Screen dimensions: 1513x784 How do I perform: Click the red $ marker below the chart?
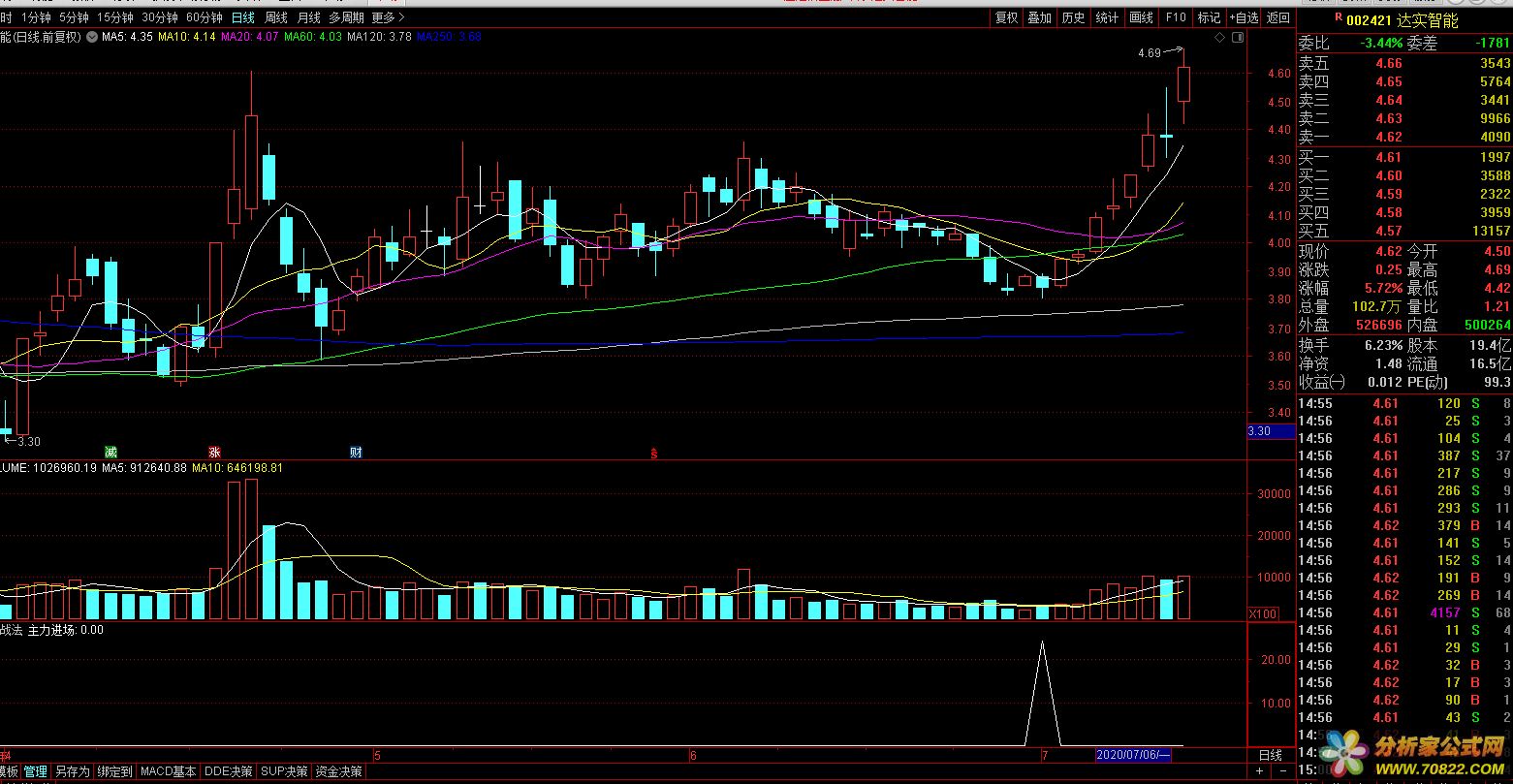coord(654,453)
